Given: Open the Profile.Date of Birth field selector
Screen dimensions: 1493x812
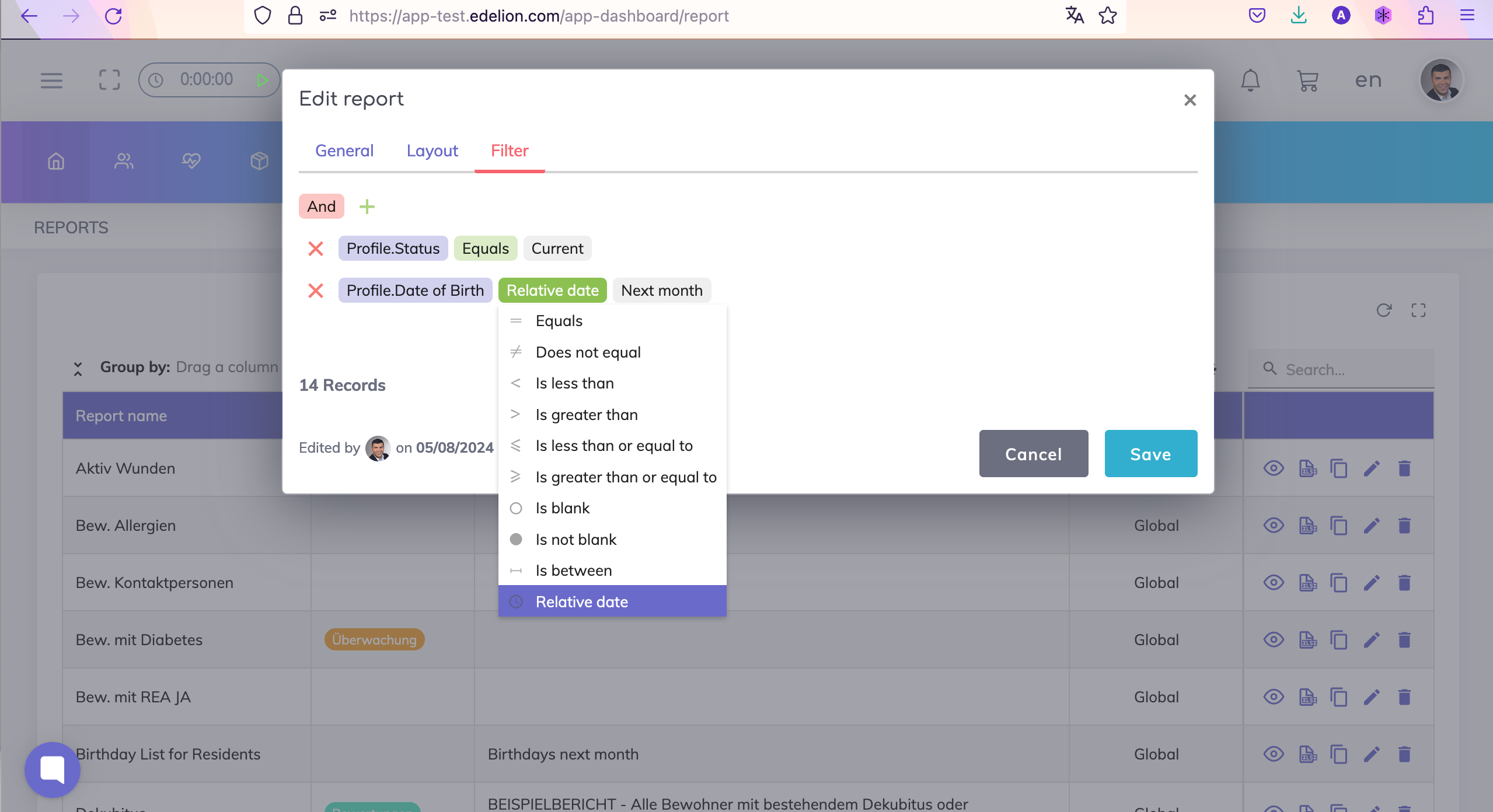Looking at the screenshot, I should (x=415, y=290).
